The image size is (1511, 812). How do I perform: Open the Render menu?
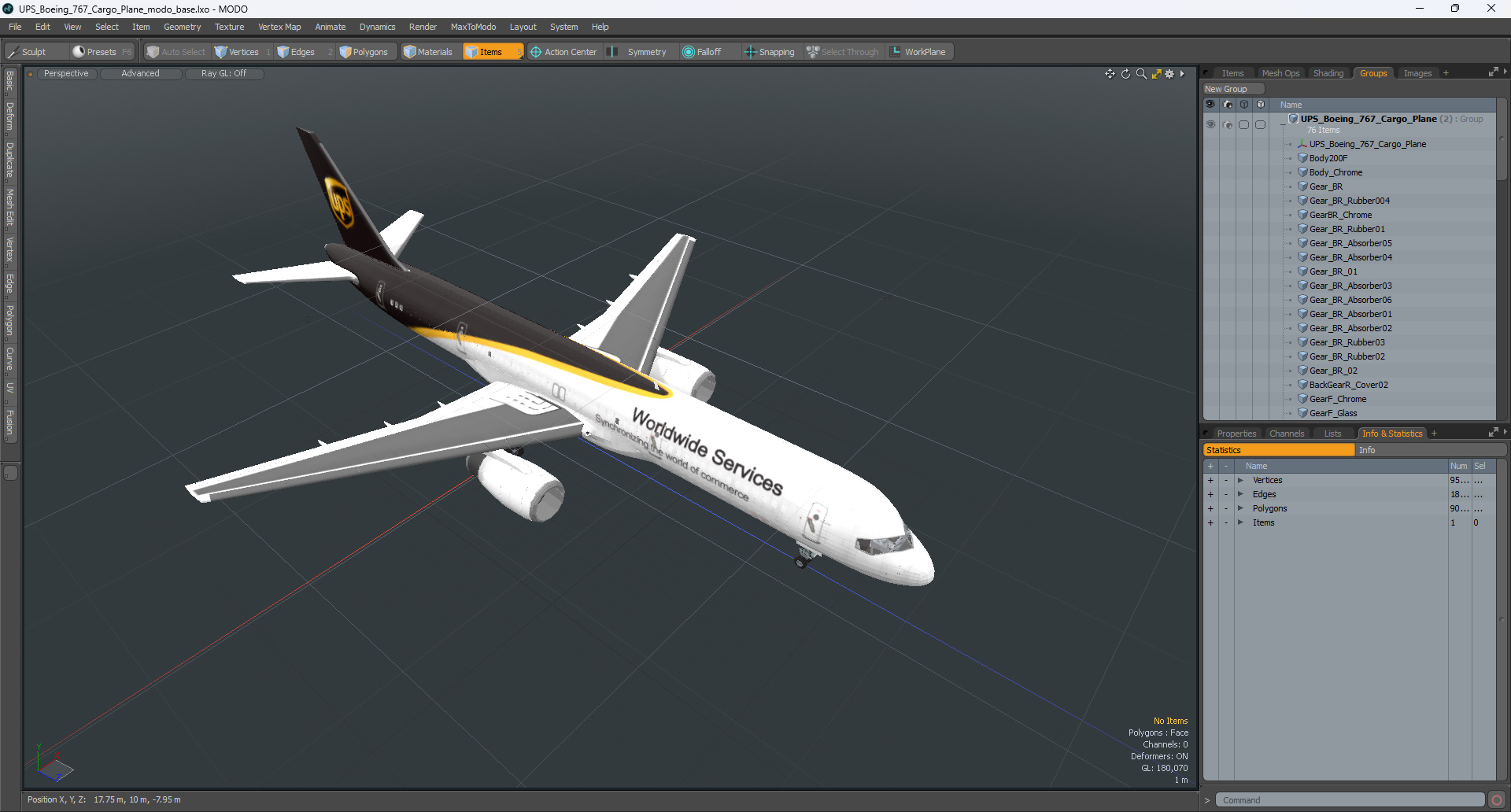coord(423,27)
